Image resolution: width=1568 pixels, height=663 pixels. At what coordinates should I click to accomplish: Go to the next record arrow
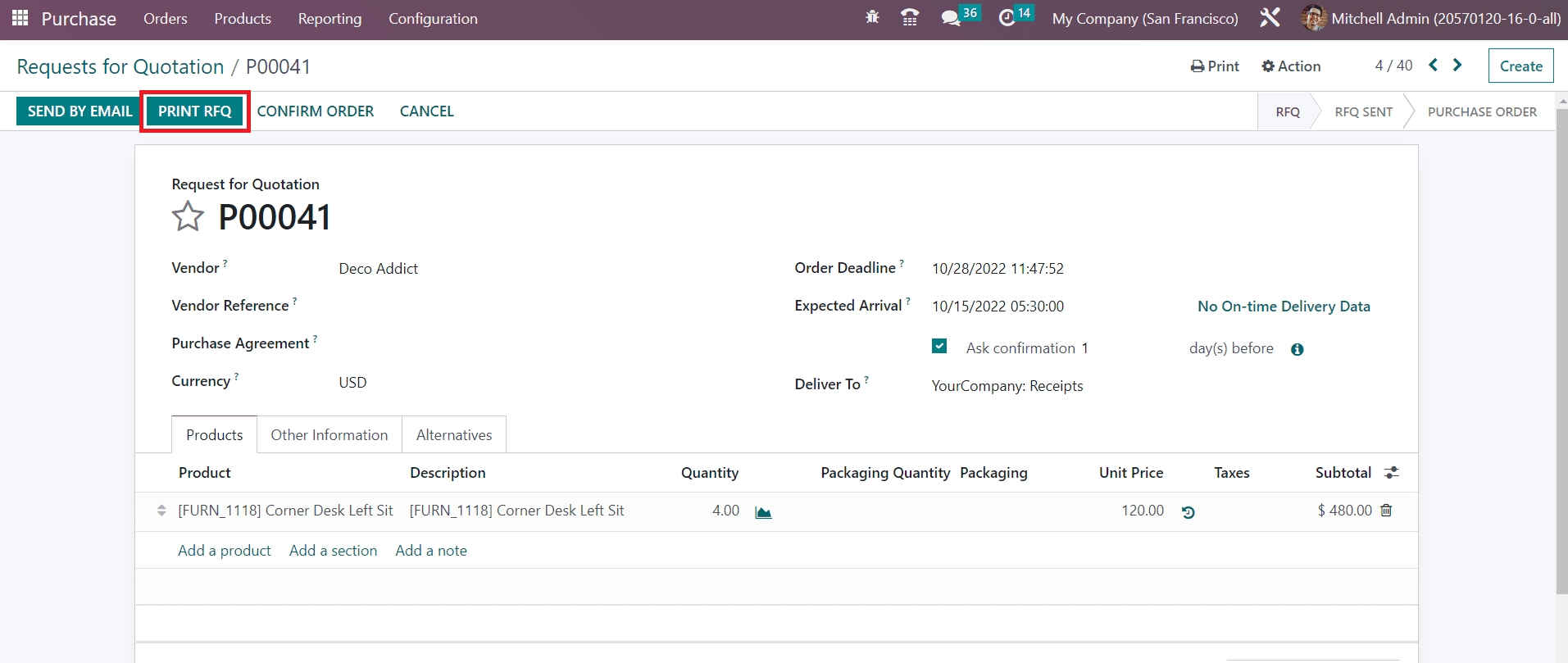[1457, 66]
